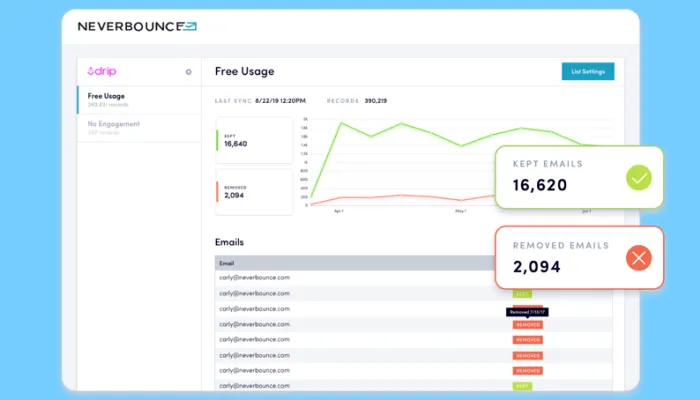Image resolution: width=700 pixels, height=400 pixels.
Task: Click the Free Usage page title
Action: (245, 71)
